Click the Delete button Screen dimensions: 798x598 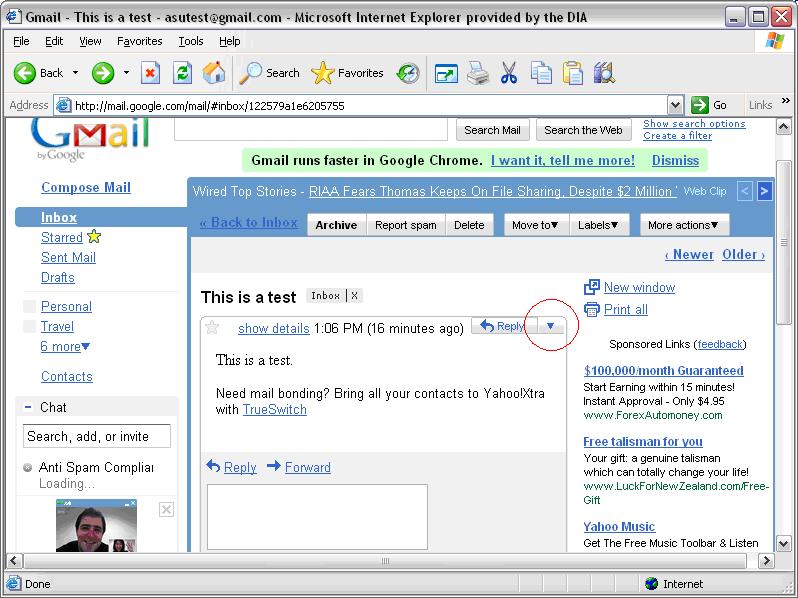[469, 225]
